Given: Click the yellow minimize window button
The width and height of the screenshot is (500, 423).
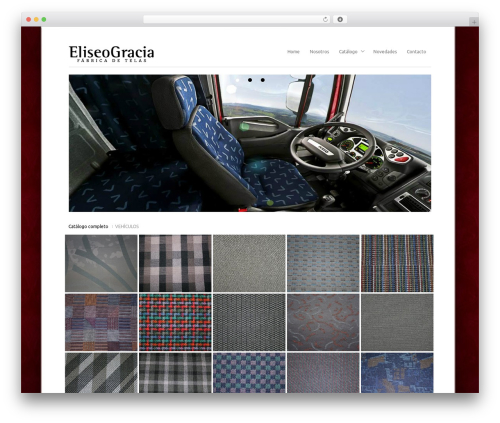Looking at the screenshot, I should [x=36, y=19].
